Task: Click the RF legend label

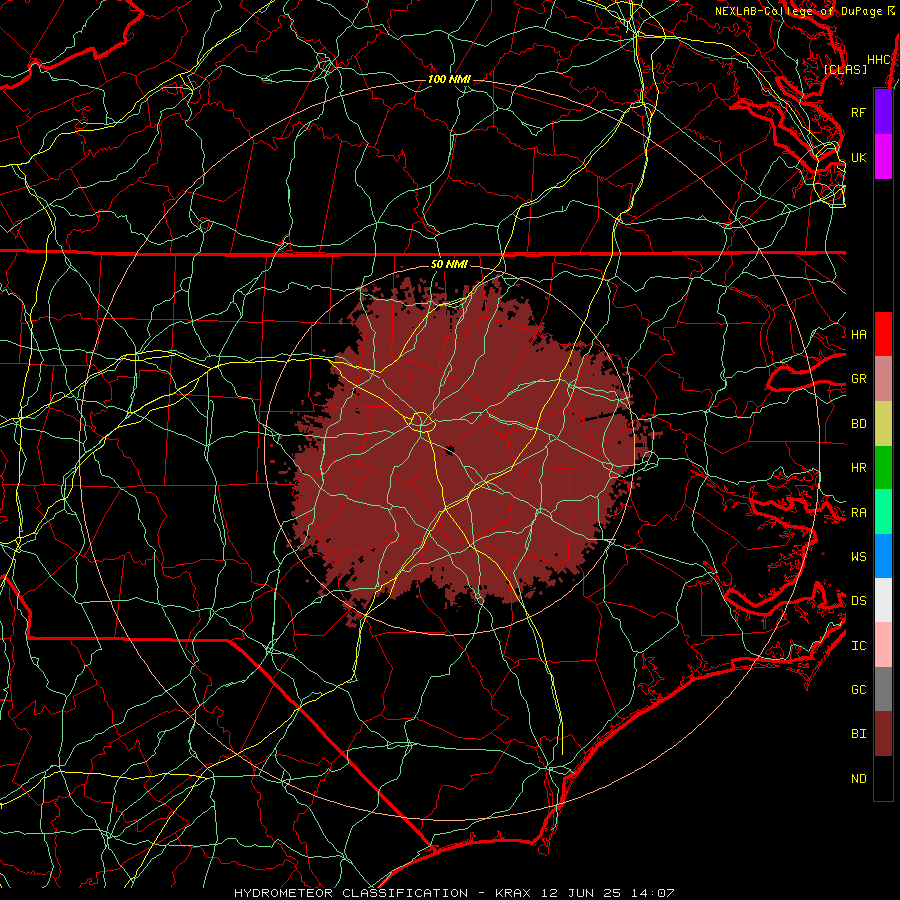Action: click(858, 112)
